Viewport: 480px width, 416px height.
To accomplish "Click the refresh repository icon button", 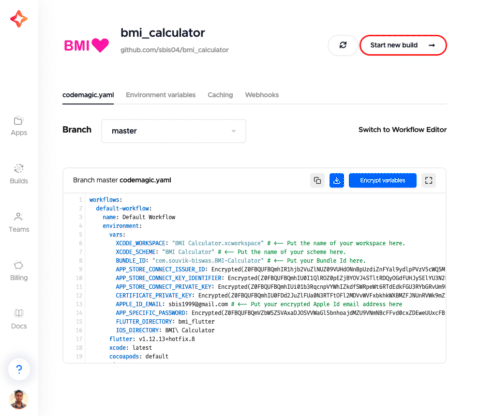I will tap(343, 45).
